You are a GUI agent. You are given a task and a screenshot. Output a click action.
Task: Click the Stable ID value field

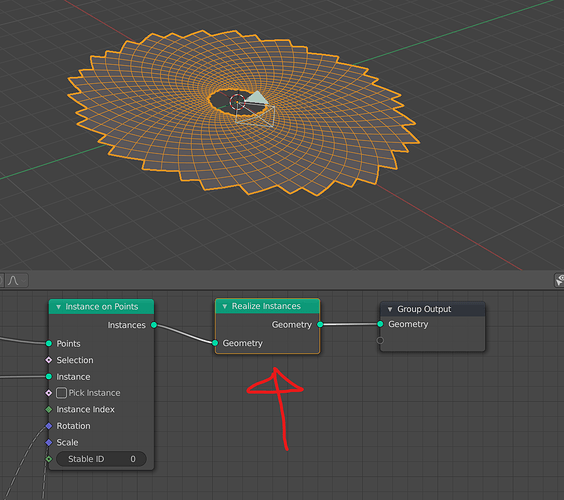tap(101, 459)
